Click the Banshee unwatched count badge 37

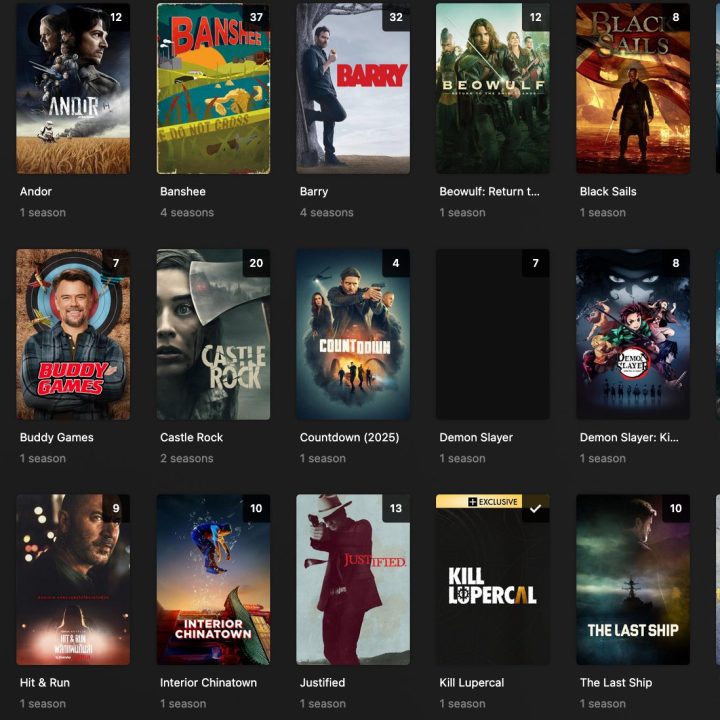click(x=256, y=17)
